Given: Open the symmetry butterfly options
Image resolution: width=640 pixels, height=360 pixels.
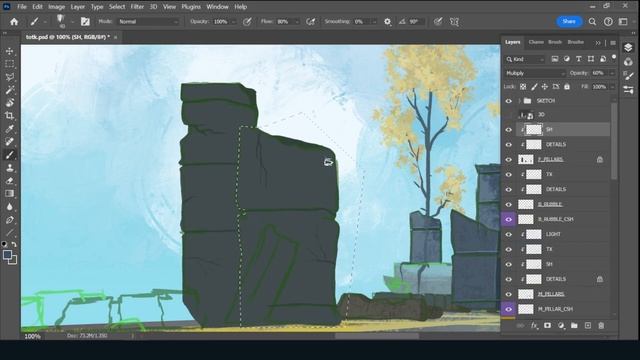Looking at the screenshot, I should click(454, 22).
